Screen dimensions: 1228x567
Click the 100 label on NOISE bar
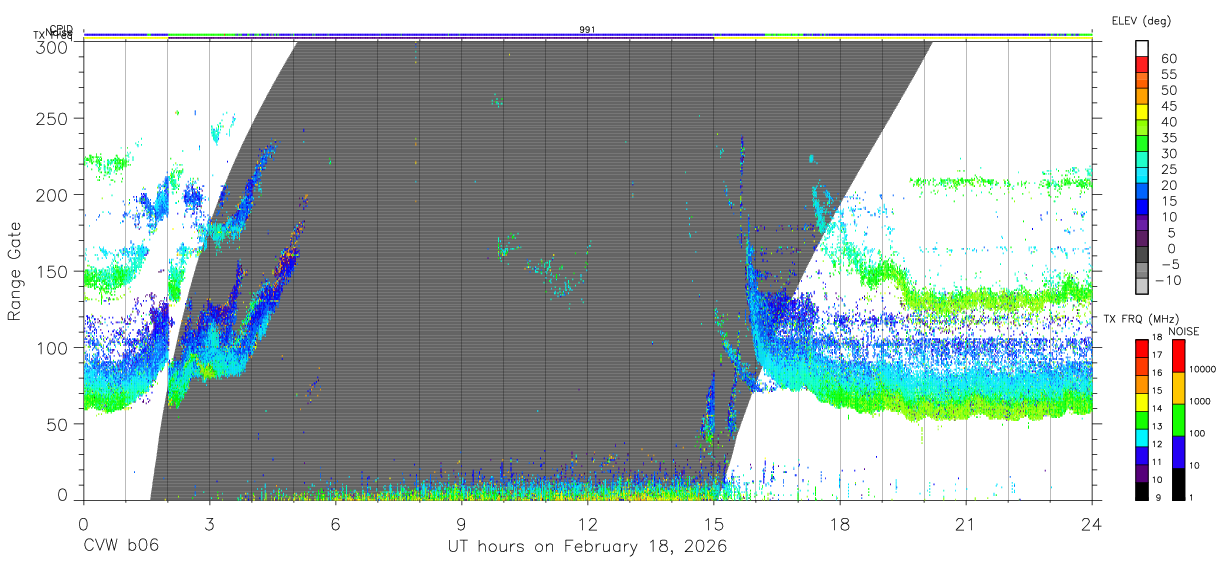pos(1197,433)
